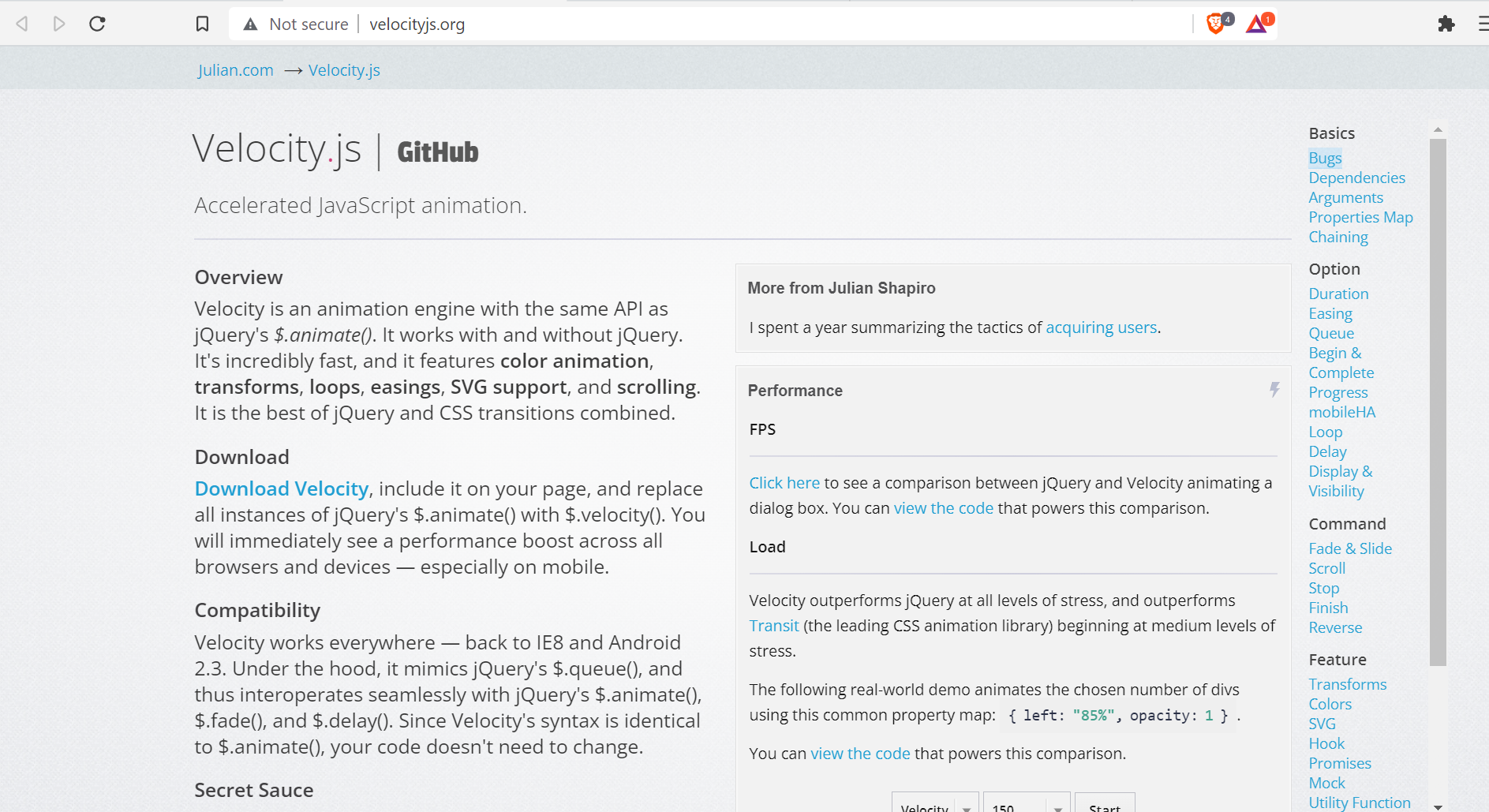Image resolution: width=1489 pixels, height=812 pixels.
Task: Open the browser hamburger menu
Action: (x=1482, y=24)
